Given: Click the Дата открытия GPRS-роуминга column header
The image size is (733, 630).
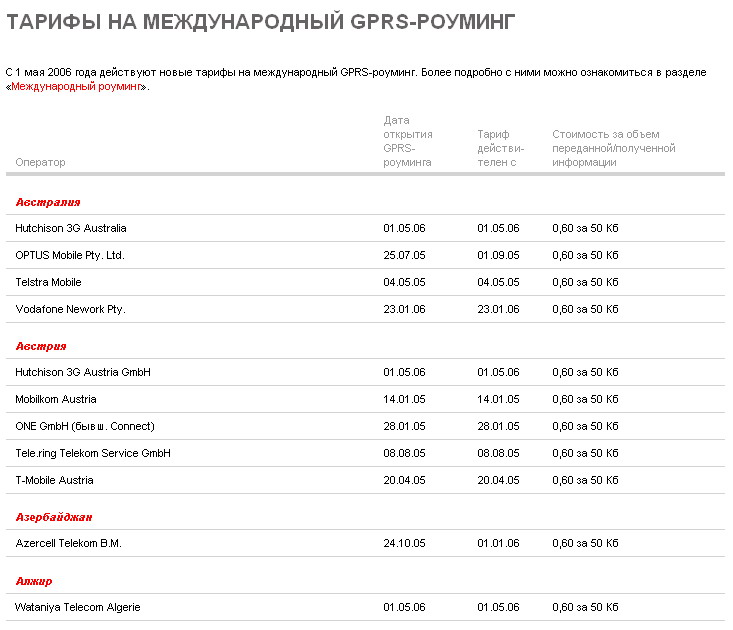Looking at the screenshot, I should [x=408, y=141].
